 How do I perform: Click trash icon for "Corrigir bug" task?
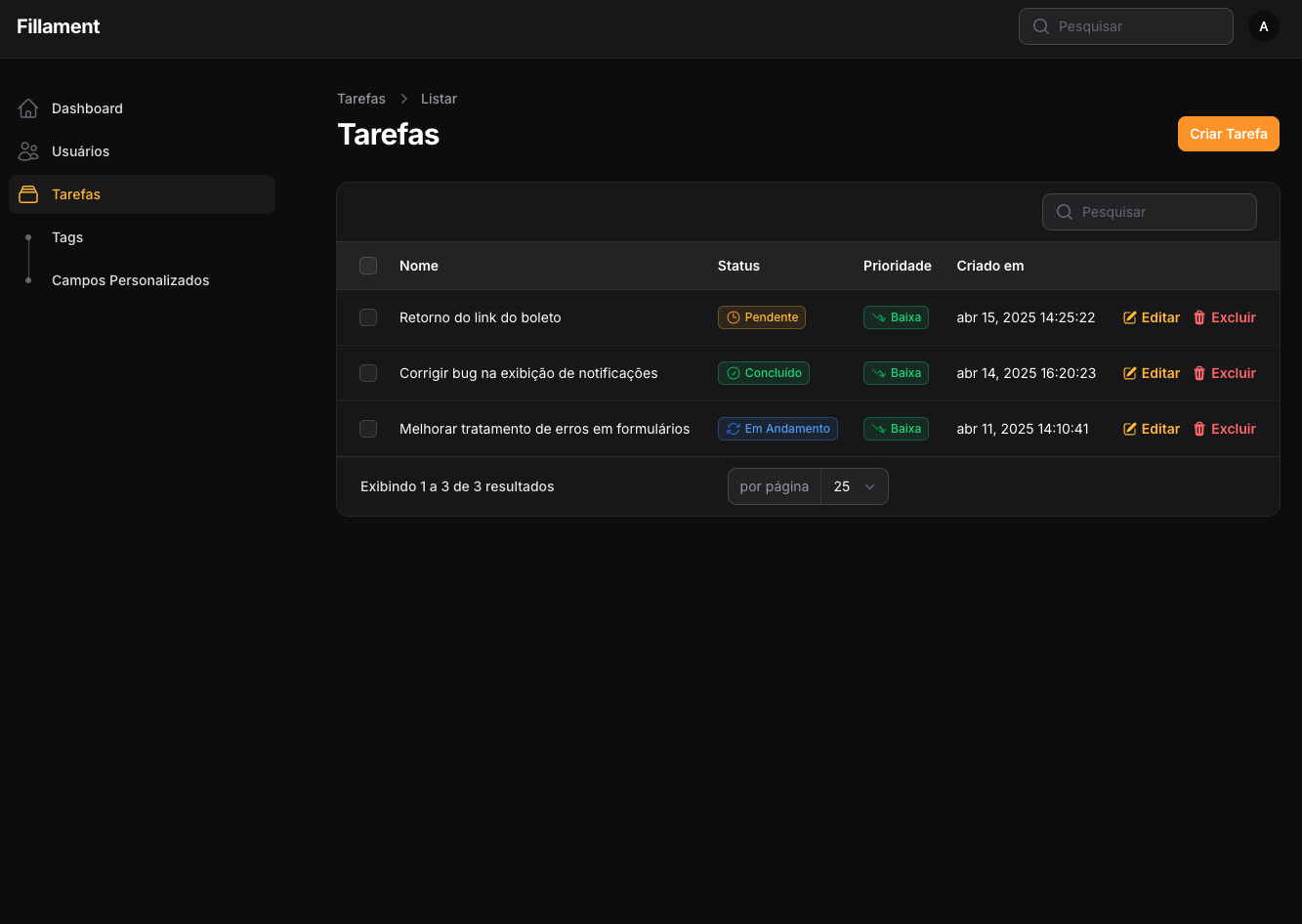coord(1199,373)
